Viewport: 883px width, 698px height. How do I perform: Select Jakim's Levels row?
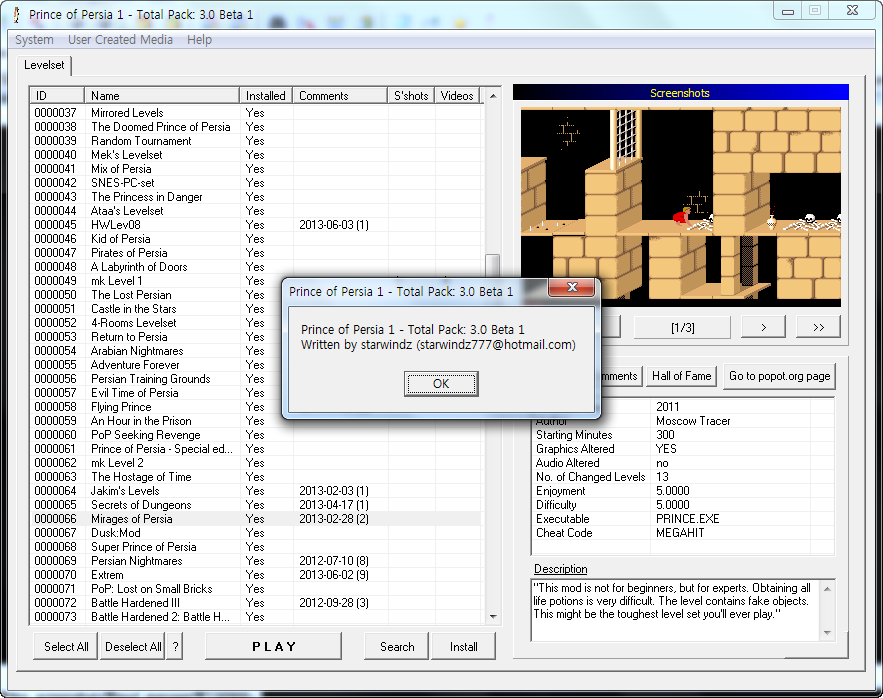(x=256, y=491)
